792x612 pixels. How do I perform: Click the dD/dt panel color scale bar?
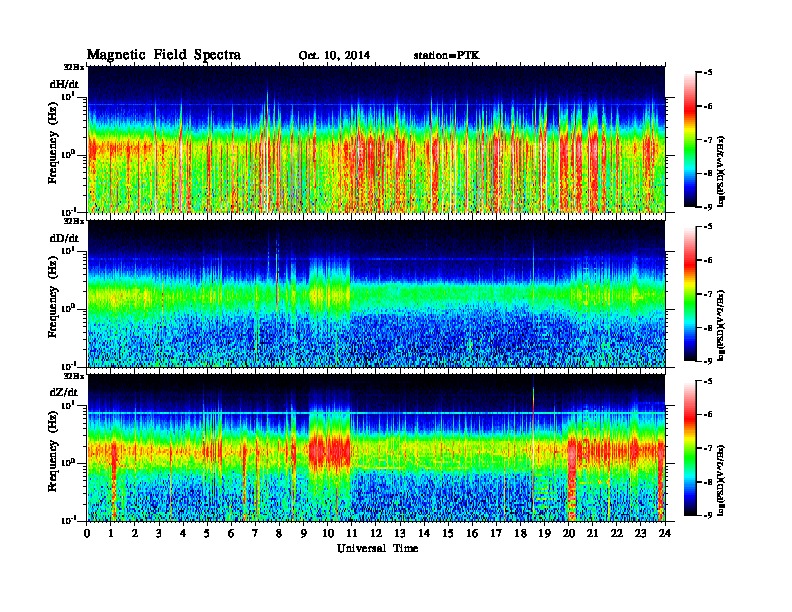click(690, 293)
